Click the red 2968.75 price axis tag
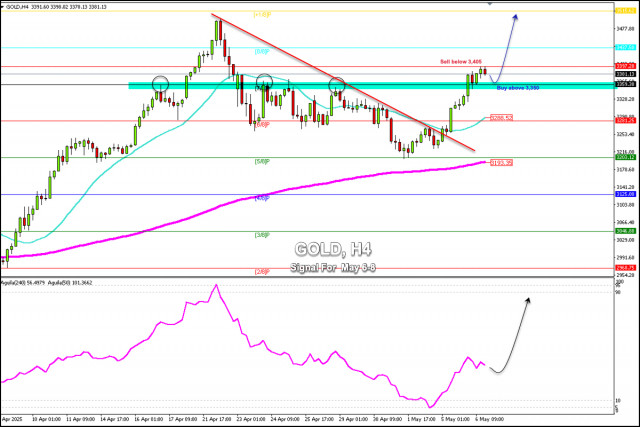The image size is (640, 427). (626, 268)
